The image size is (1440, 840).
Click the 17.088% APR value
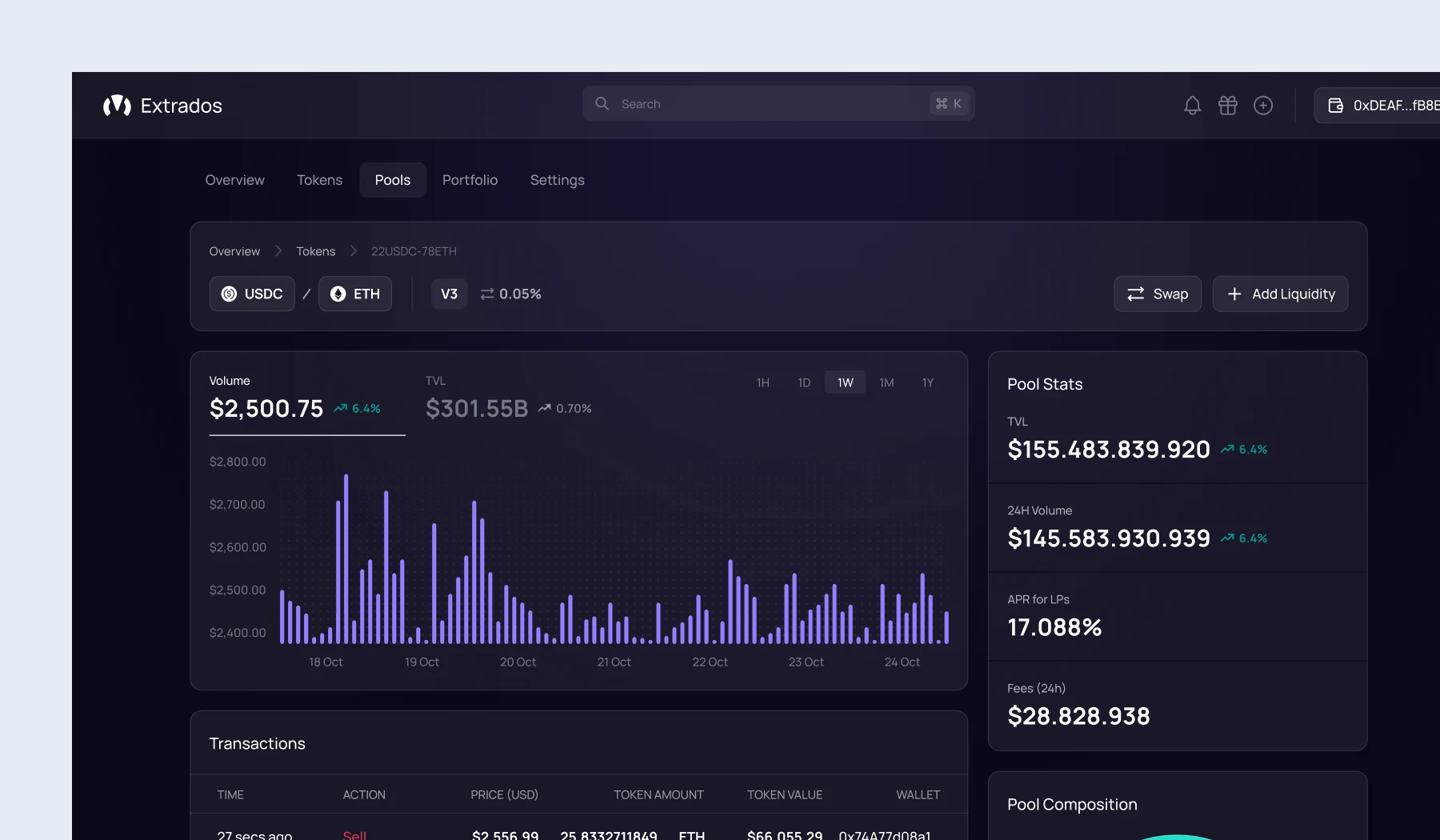tap(1054, 627)
